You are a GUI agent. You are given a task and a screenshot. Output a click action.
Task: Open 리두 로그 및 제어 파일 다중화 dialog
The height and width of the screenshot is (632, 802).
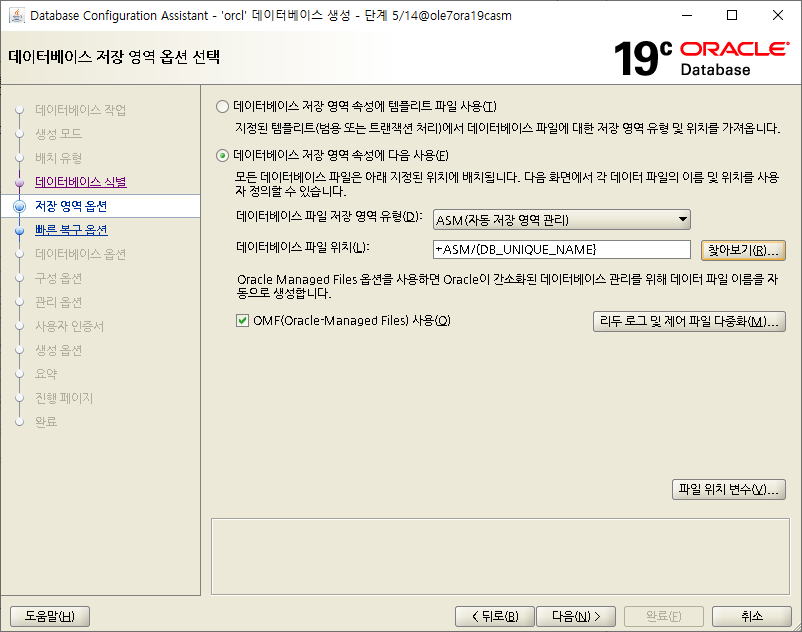click(x=689, y=321)
